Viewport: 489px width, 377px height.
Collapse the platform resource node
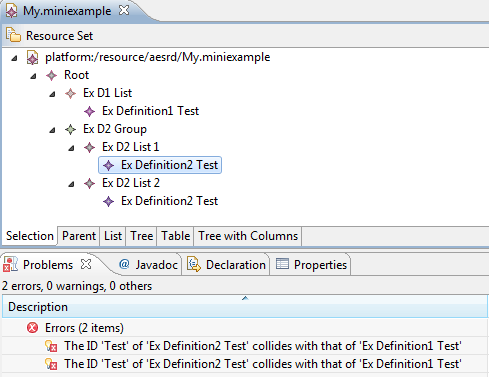coord(14,58)
